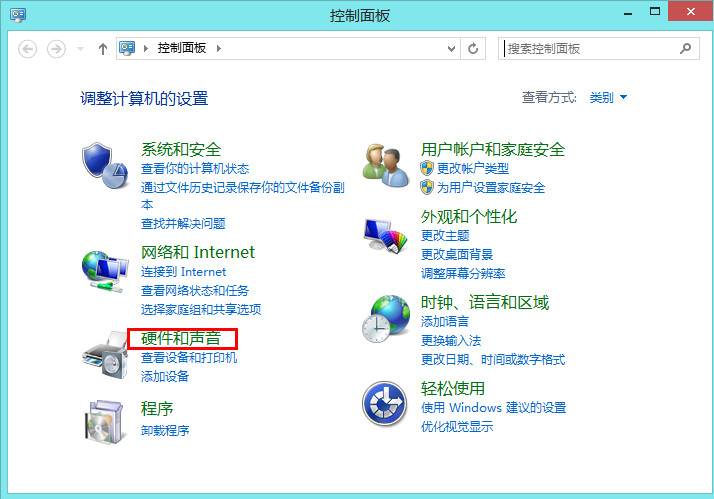The width and height of the screenshot is (714, 499).
Task: Maximize the 控制面板 window
Action: pyautogui.click(x=655, y=12)
